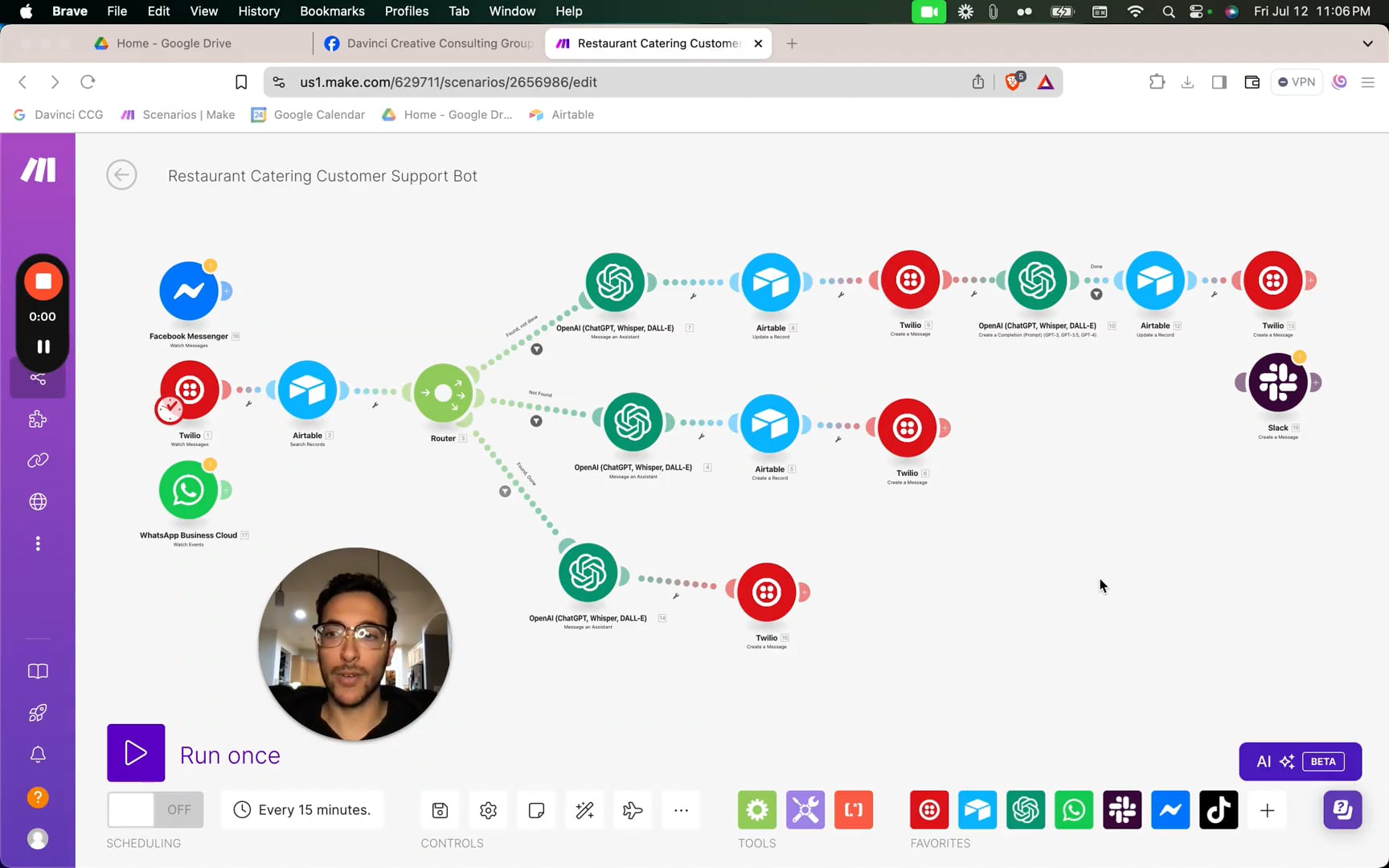
Task: Open the Airtable Update a Record module 8
Action: click(771, 282)
